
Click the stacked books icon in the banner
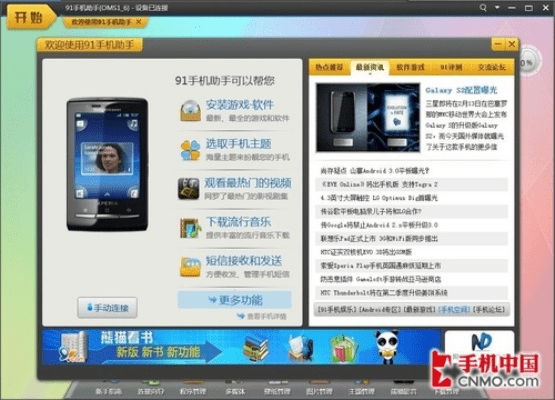click(x=256, y=348)
